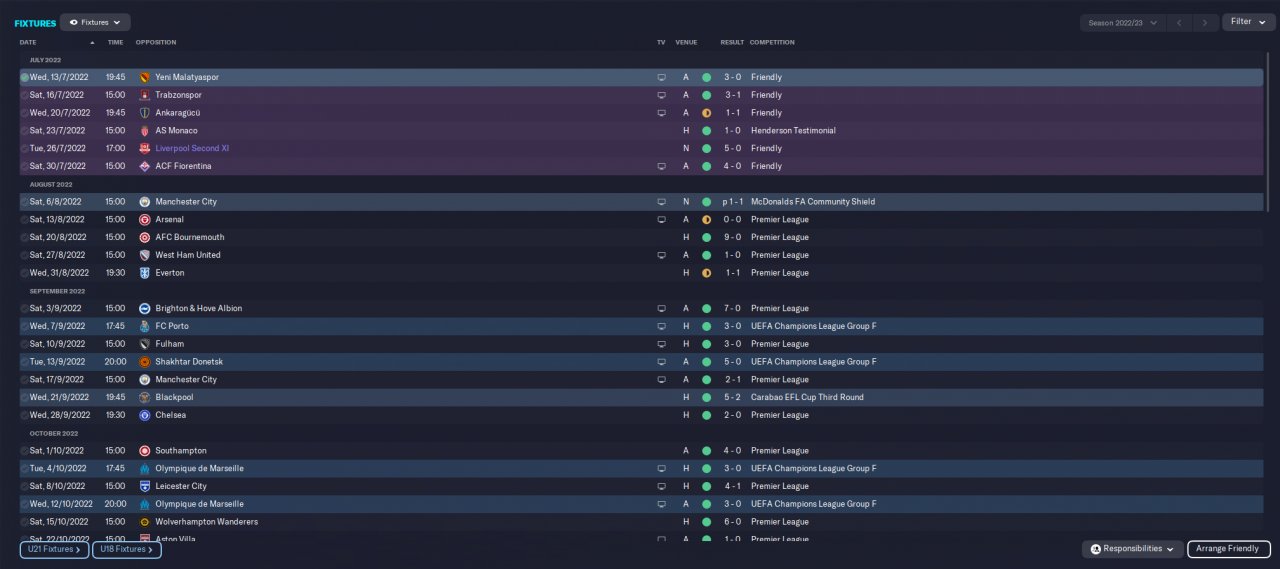Open the Responsibilities menu

[1131, 549]
